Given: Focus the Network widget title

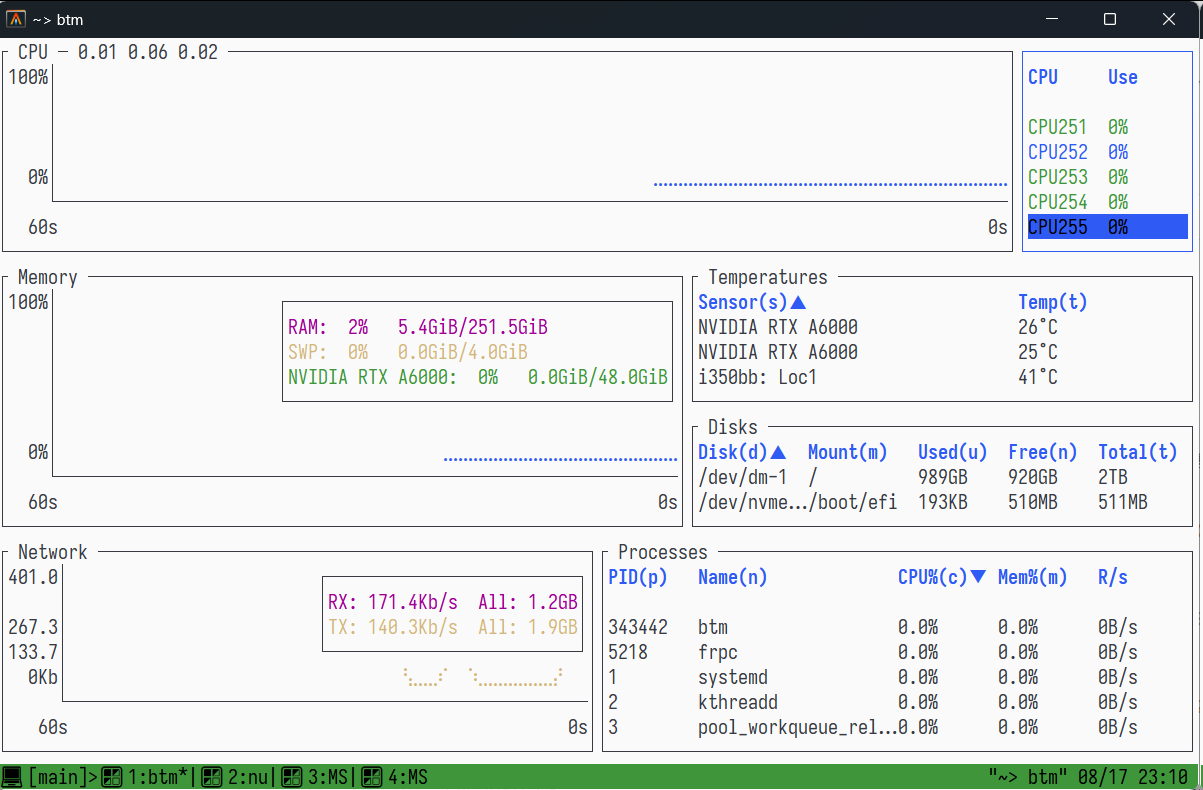Looking at the screenshot, I should pos(53,552).
